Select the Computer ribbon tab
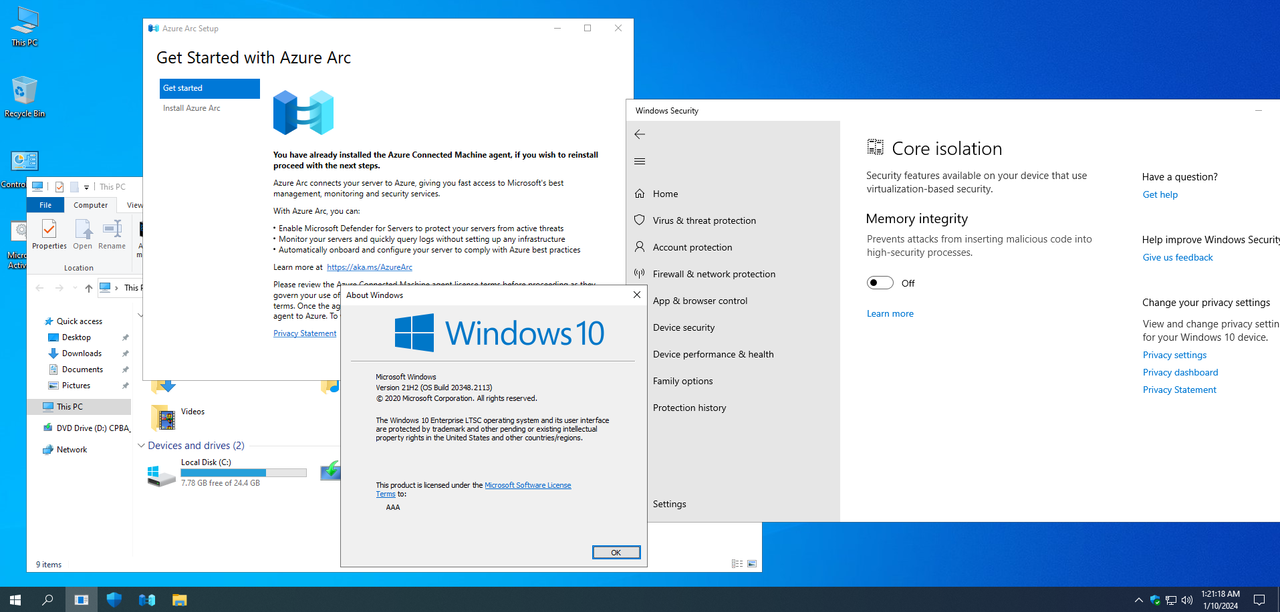 click(91, 205)
